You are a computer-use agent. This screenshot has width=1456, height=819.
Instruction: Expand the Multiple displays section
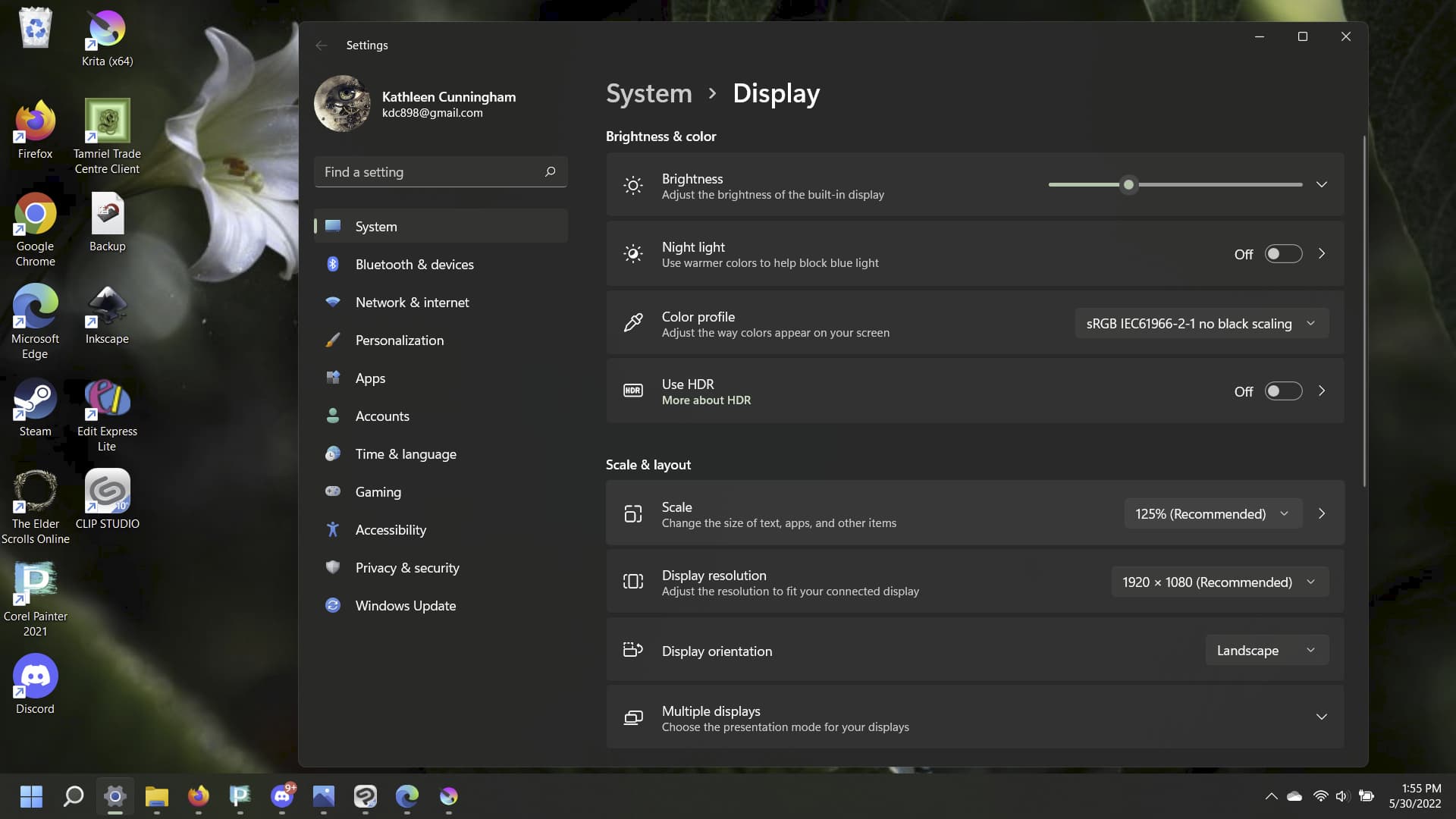1321,717
